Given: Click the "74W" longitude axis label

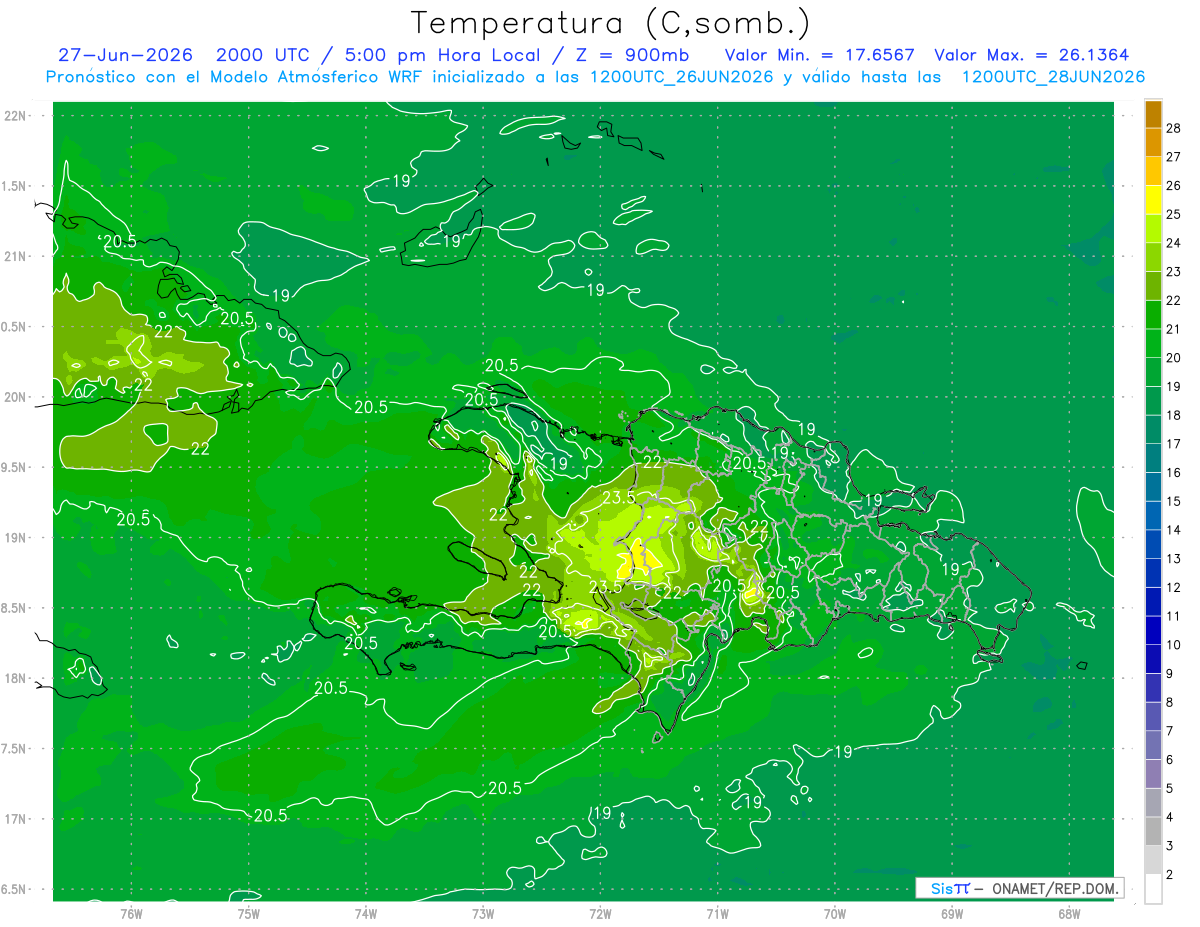Looking at the screenshot, I should 366,913.
